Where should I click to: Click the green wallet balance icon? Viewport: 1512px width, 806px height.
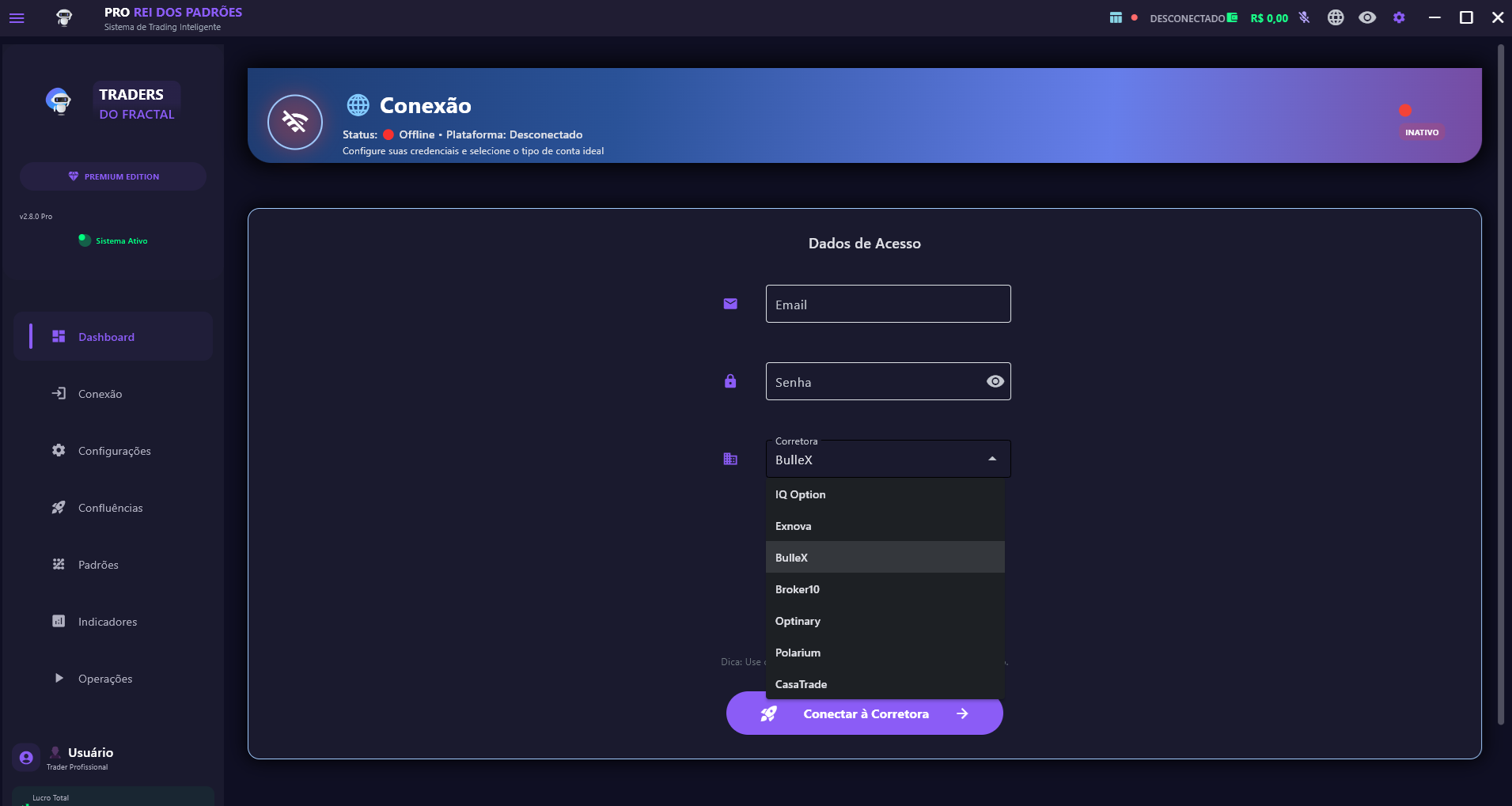[1232, 17]
